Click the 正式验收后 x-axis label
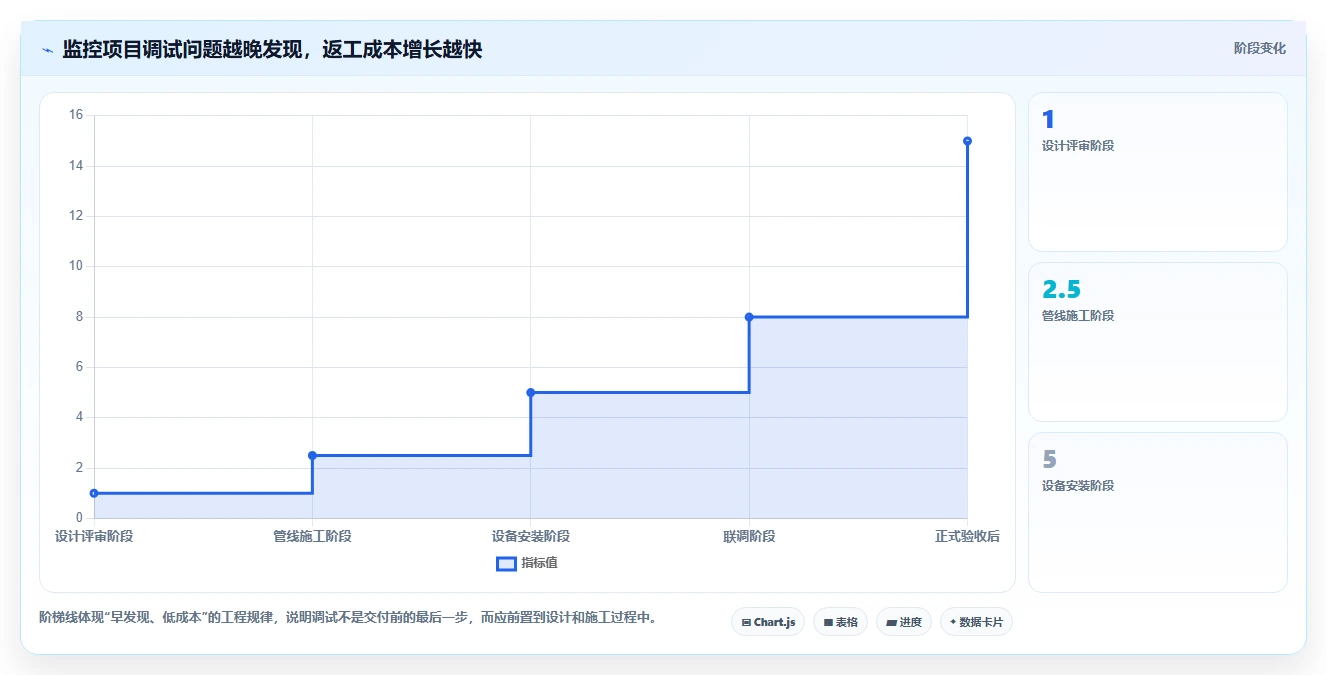 (967, 537)
